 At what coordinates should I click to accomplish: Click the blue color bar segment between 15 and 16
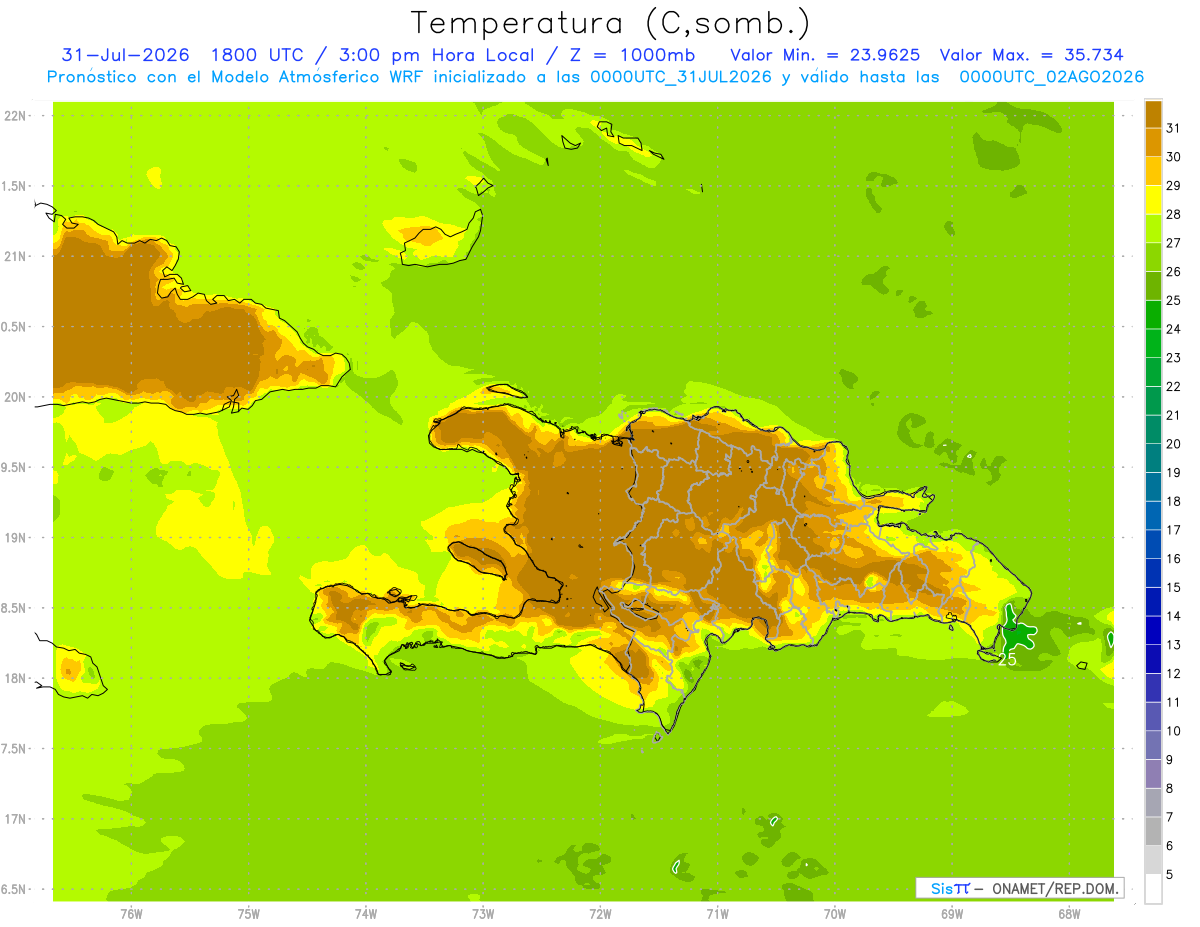point(1153,572)
